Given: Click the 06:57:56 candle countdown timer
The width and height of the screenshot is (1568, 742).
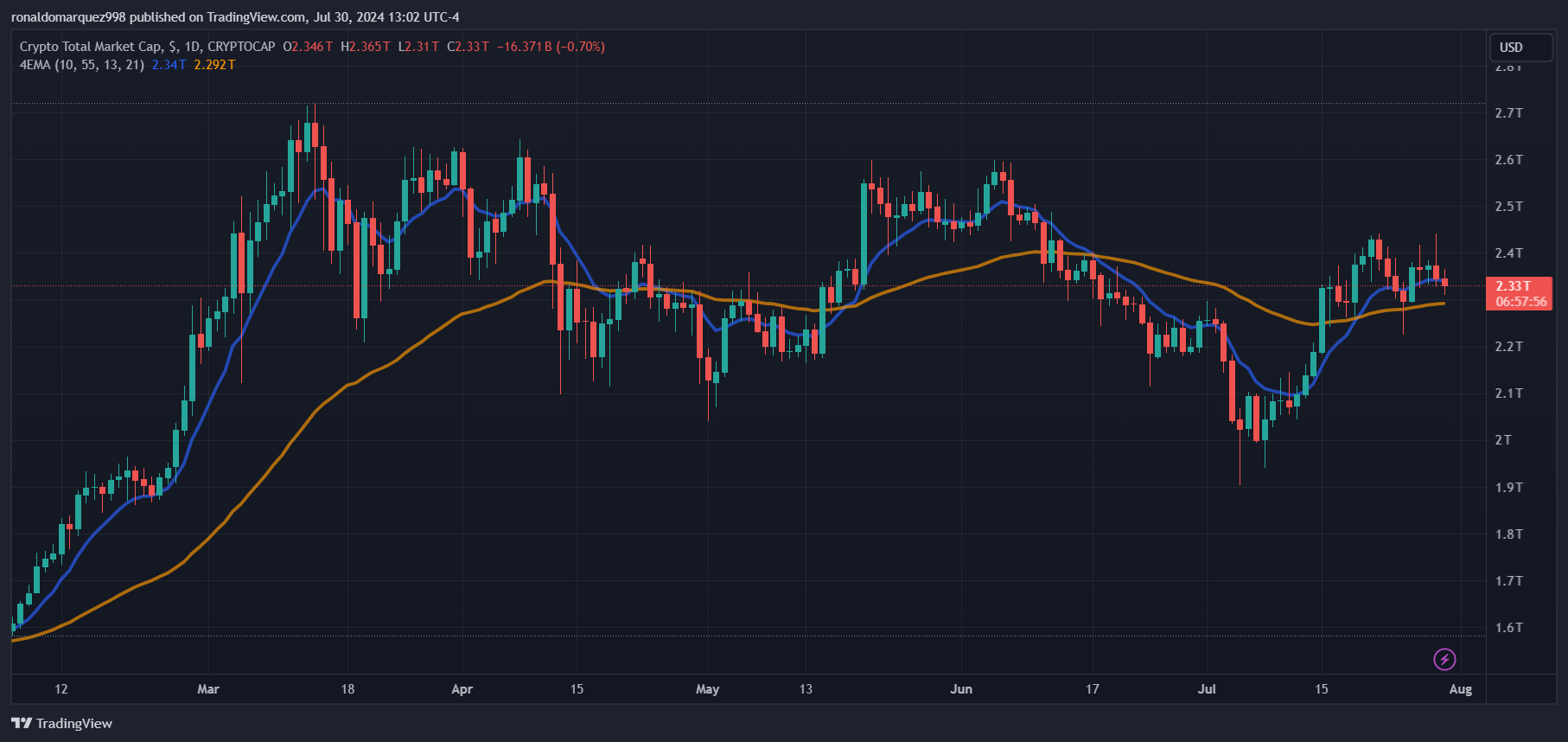Looking at the screenshot, I should (1521, 302).
